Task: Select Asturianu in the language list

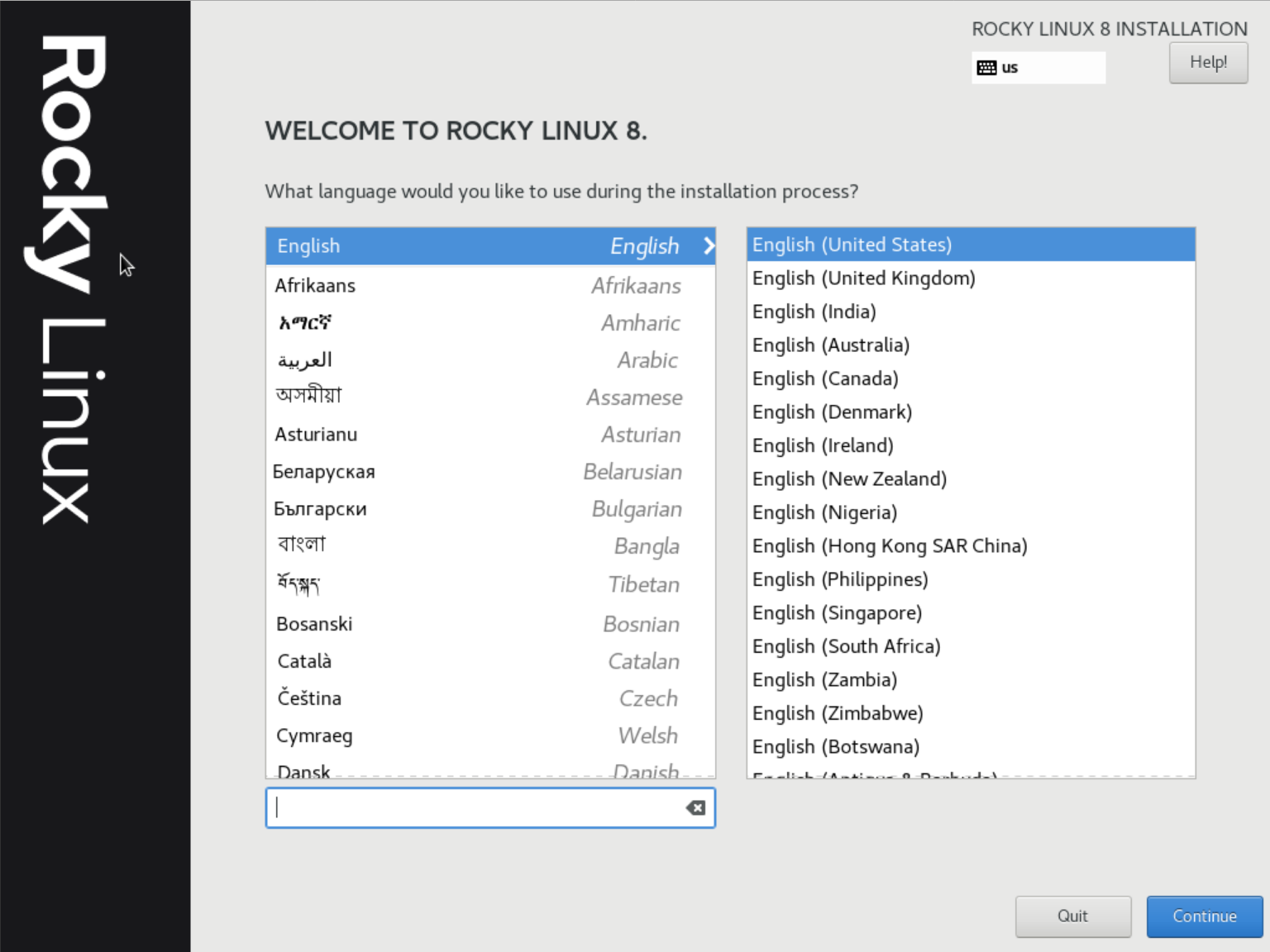Action: [490, 434]
